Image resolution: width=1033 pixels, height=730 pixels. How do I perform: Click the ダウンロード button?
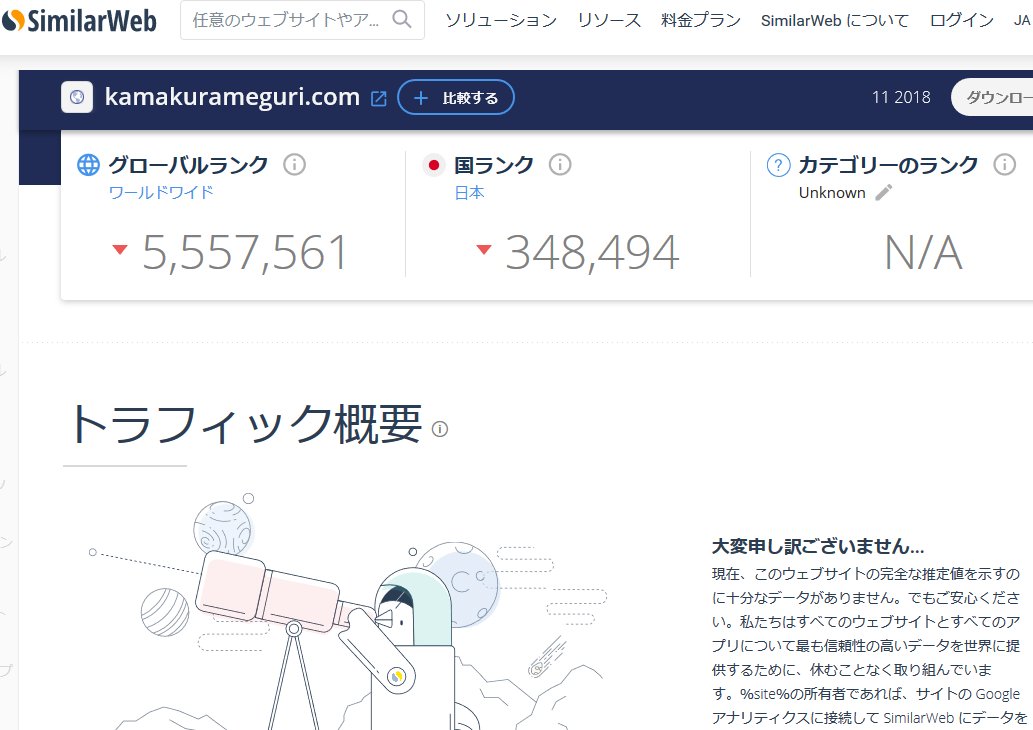point(992,98)
